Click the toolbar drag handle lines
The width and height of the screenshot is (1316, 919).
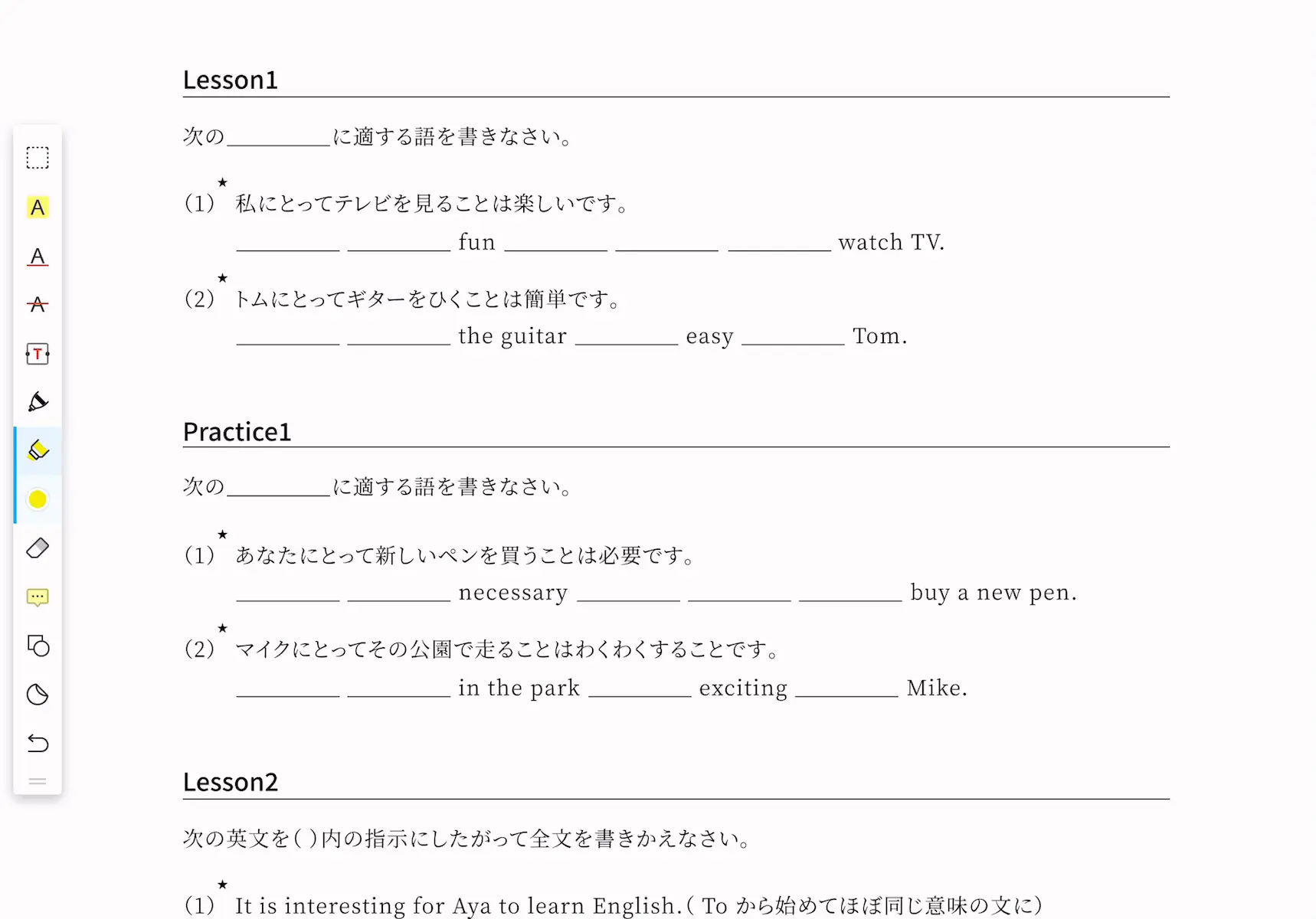tap(38, 781)
